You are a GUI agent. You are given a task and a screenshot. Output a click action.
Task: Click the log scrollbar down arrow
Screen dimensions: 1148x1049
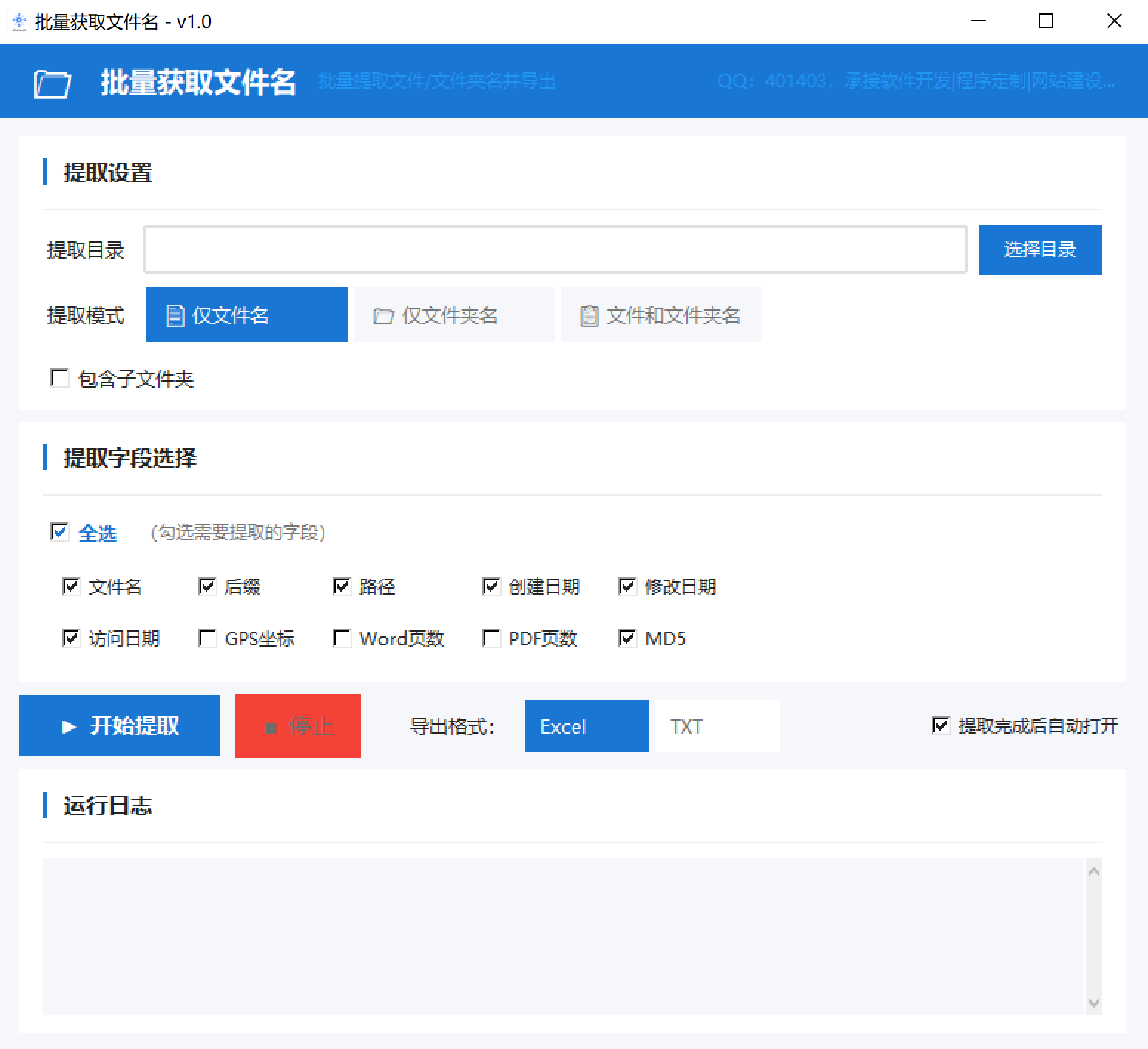tap(1094, 1003)
